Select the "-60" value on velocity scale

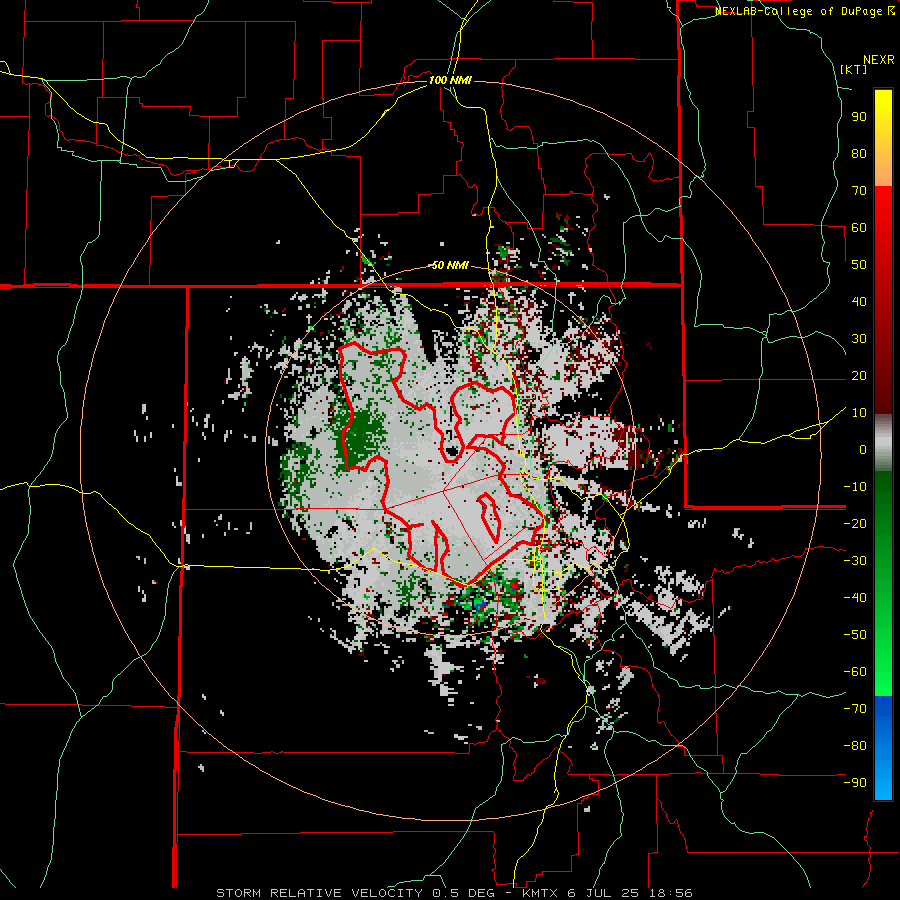pyautogui.click(x=855, y=672)
